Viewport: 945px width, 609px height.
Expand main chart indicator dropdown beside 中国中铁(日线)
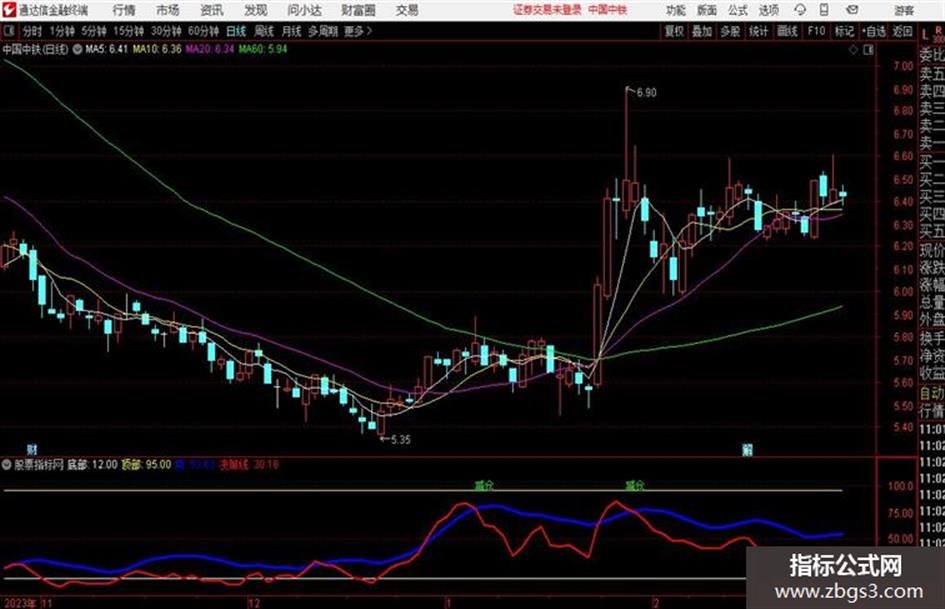[x=77, y=49]
